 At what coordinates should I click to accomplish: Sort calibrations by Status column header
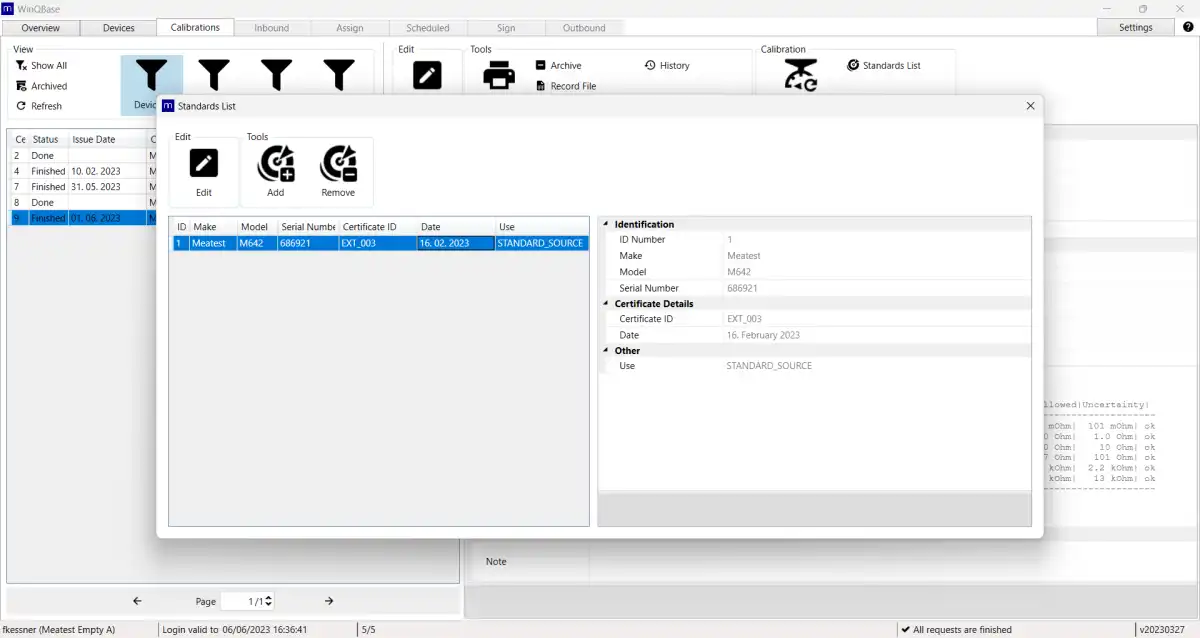point(48,139)
